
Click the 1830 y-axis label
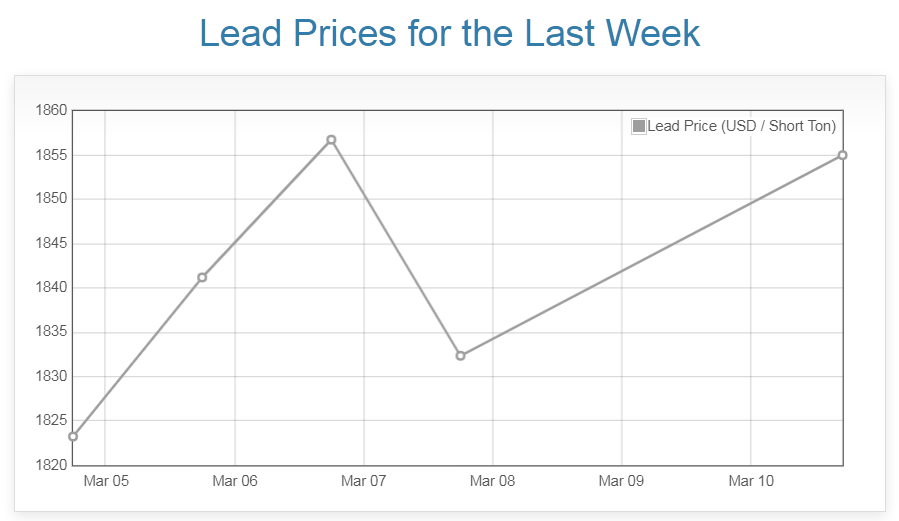[50, 376]
